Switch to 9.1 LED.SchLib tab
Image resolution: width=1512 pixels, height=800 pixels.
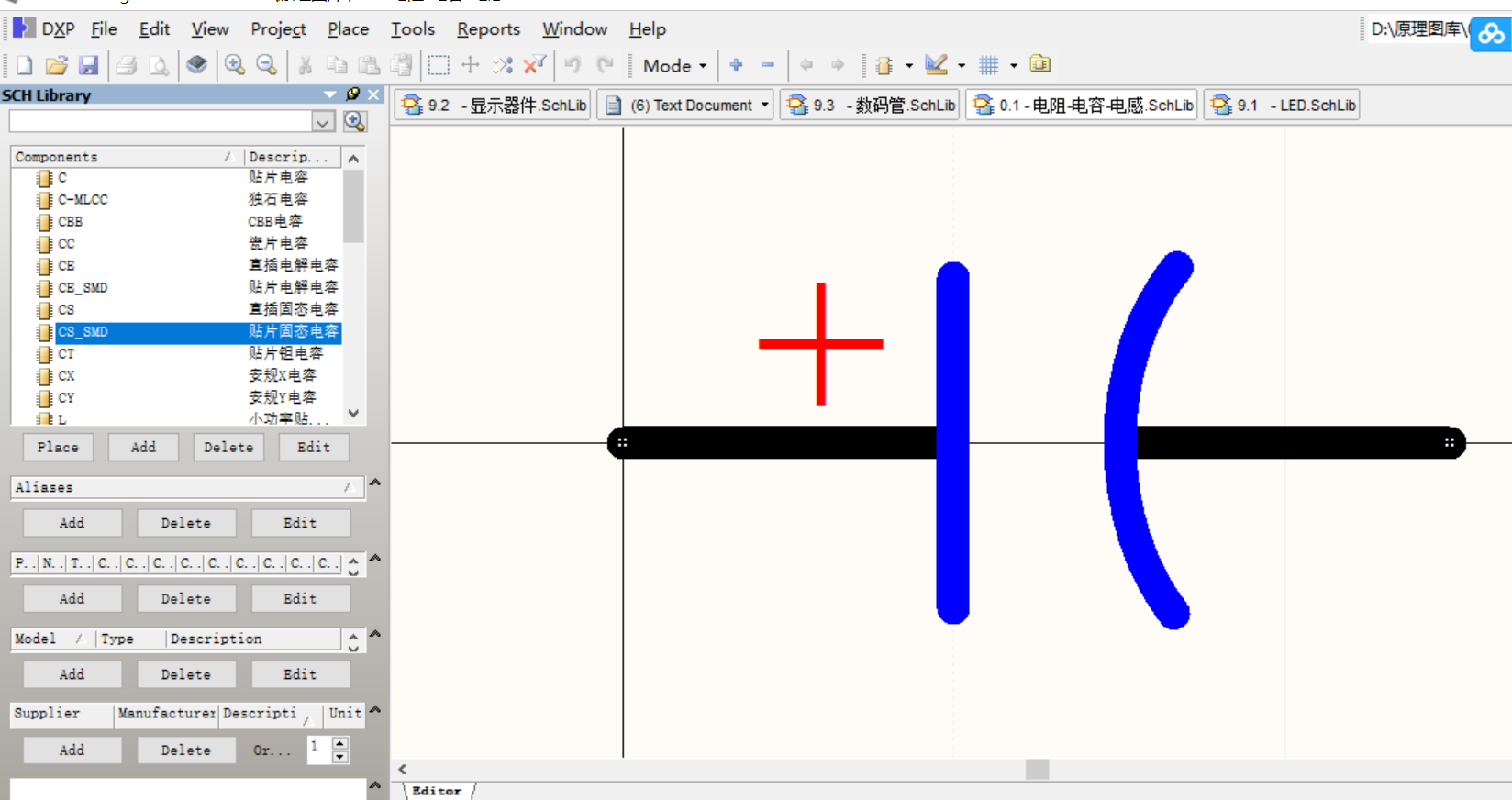pos(1281,105)
